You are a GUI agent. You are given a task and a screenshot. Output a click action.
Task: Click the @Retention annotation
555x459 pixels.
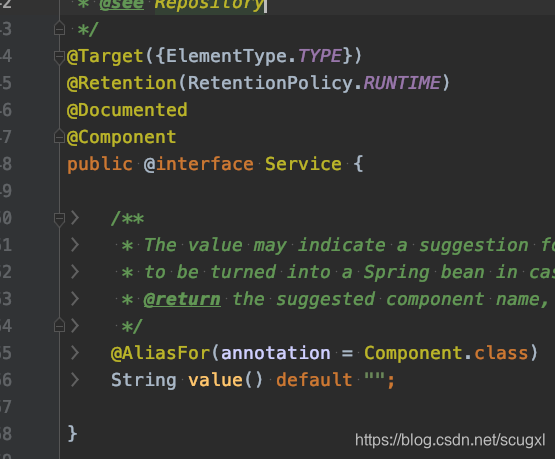point(122,84)
